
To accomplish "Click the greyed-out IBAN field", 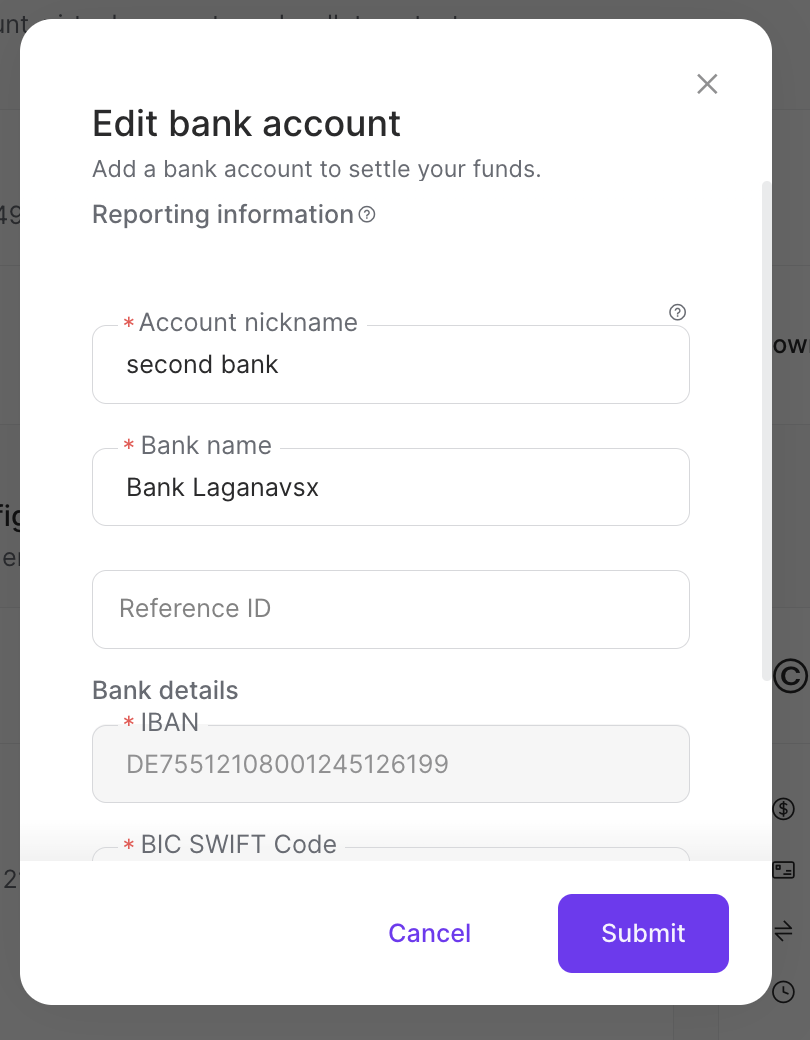I will [390, 764].
